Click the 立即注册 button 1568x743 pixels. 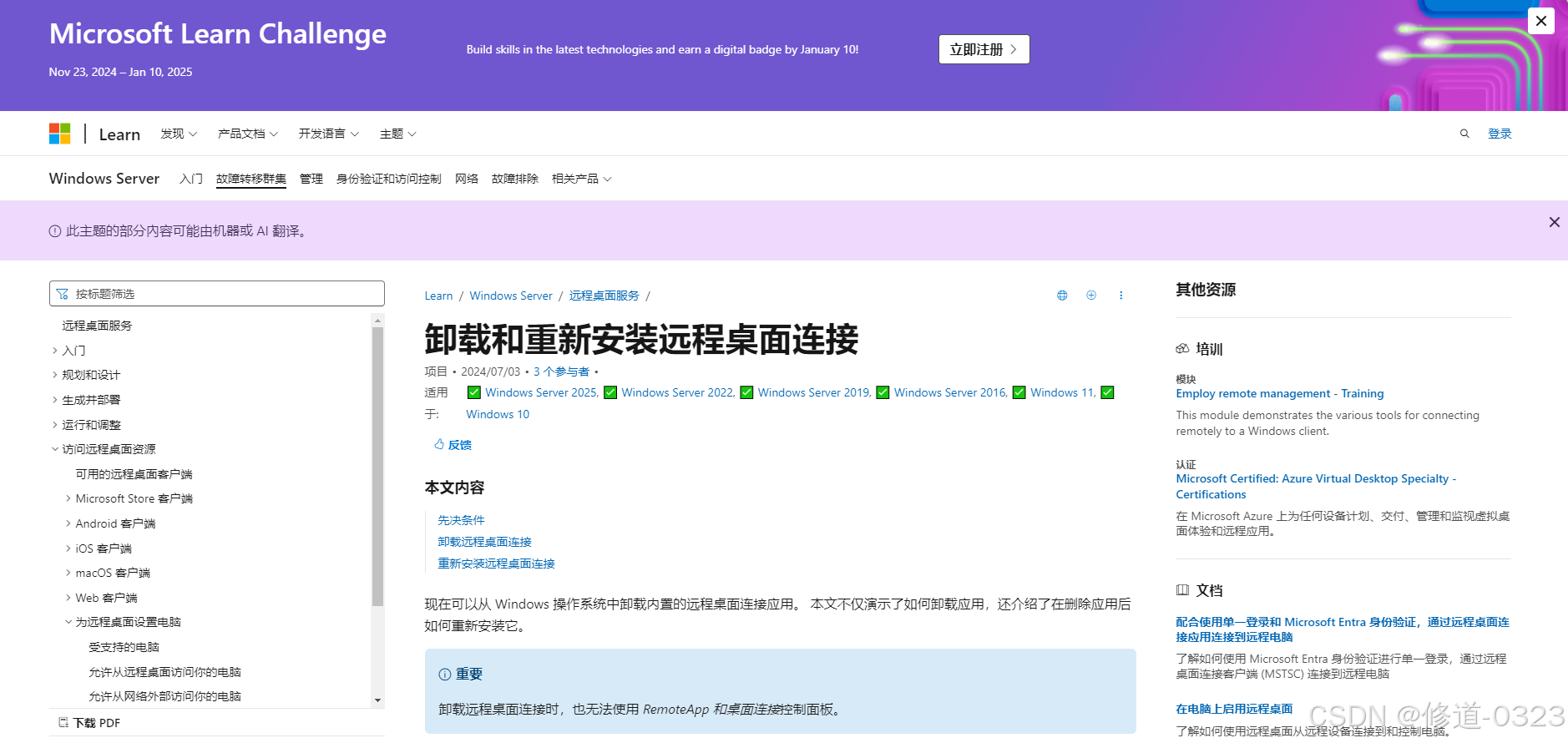click(x=984, y=49)
